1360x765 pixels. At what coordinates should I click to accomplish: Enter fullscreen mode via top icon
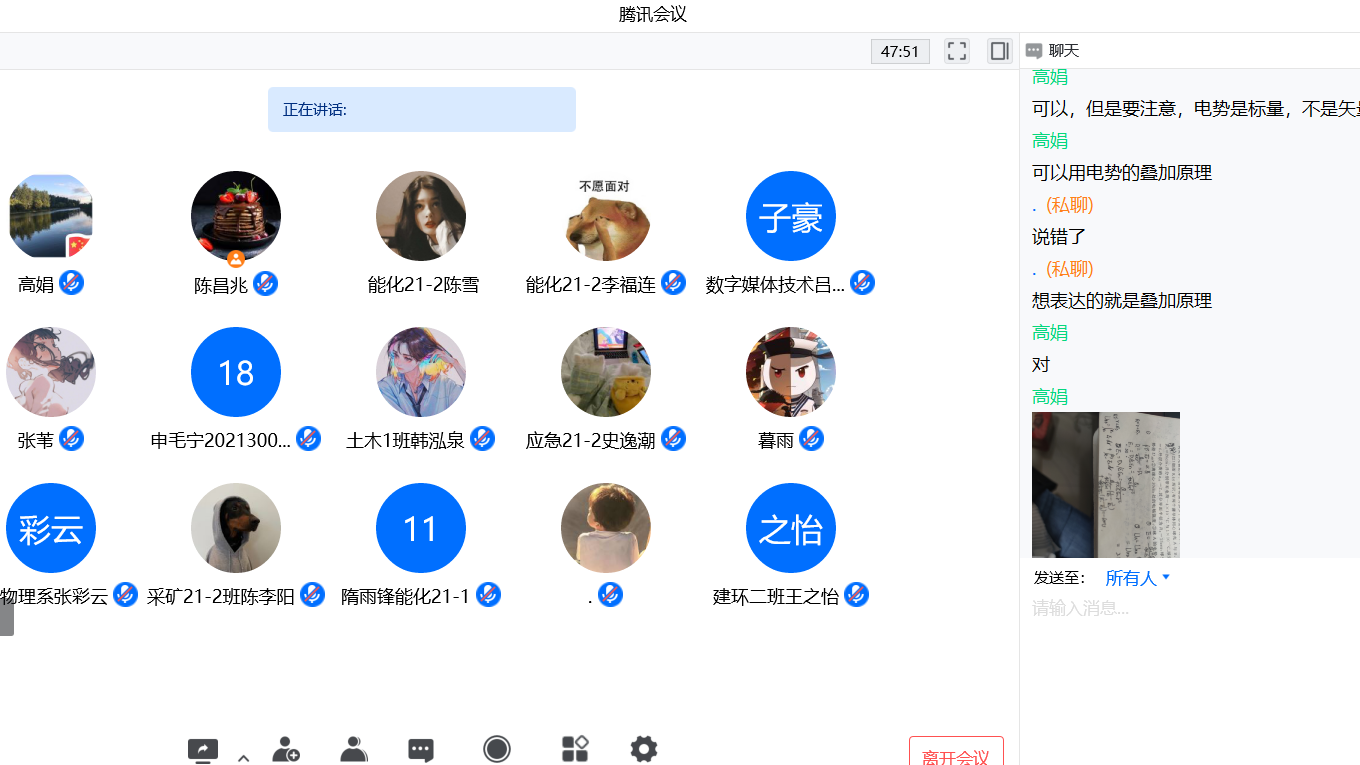[x=957, y=51]
